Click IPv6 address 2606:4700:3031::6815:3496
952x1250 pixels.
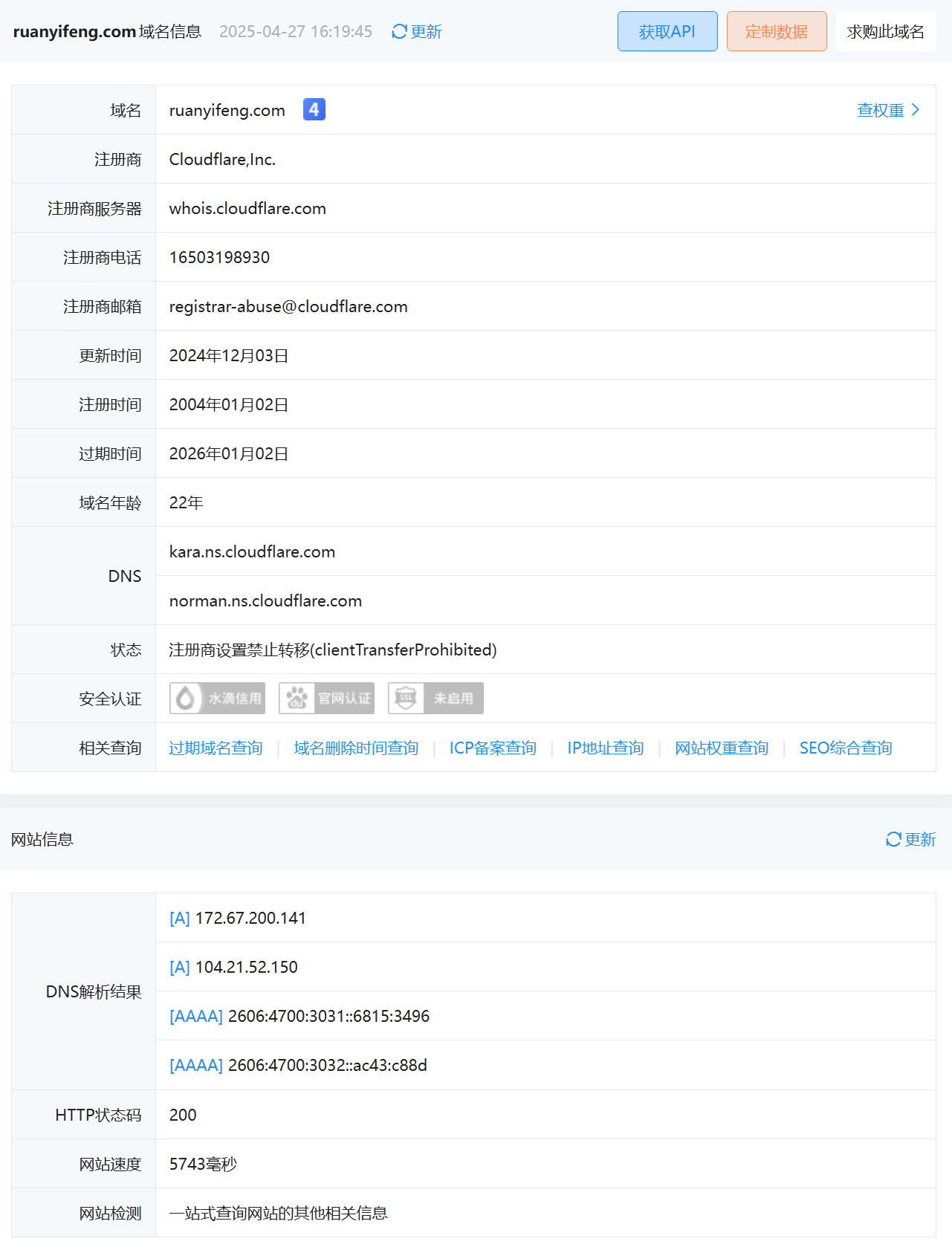(328, 1016)
